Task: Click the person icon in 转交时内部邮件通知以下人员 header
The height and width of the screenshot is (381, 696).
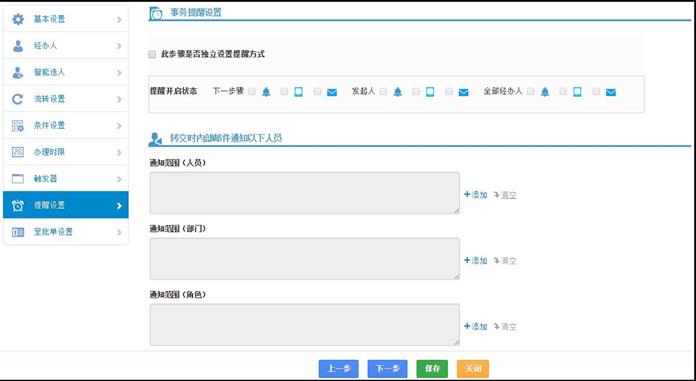Action: pos(155,139)
